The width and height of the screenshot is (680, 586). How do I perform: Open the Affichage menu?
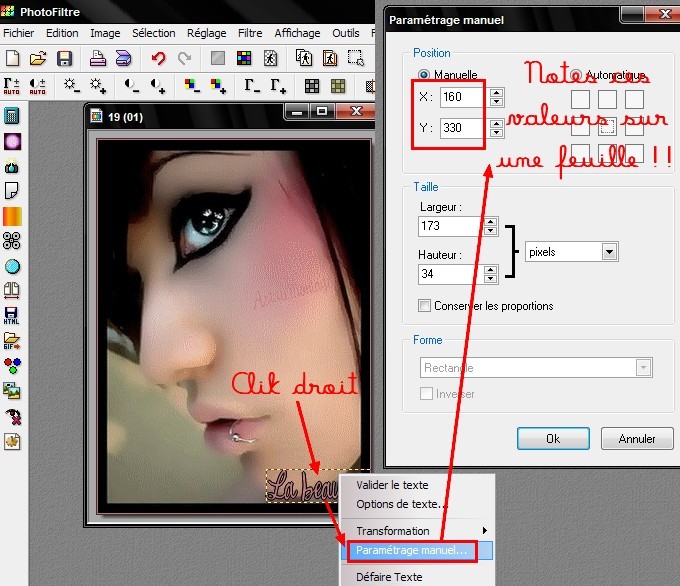[x=297, y=33]
